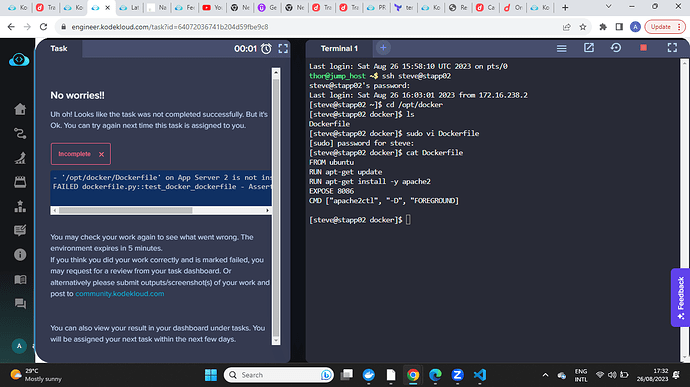
Task: Click the horizontal scrollbar under the error output
Action: pyautogui.click(x=126, y=210)
